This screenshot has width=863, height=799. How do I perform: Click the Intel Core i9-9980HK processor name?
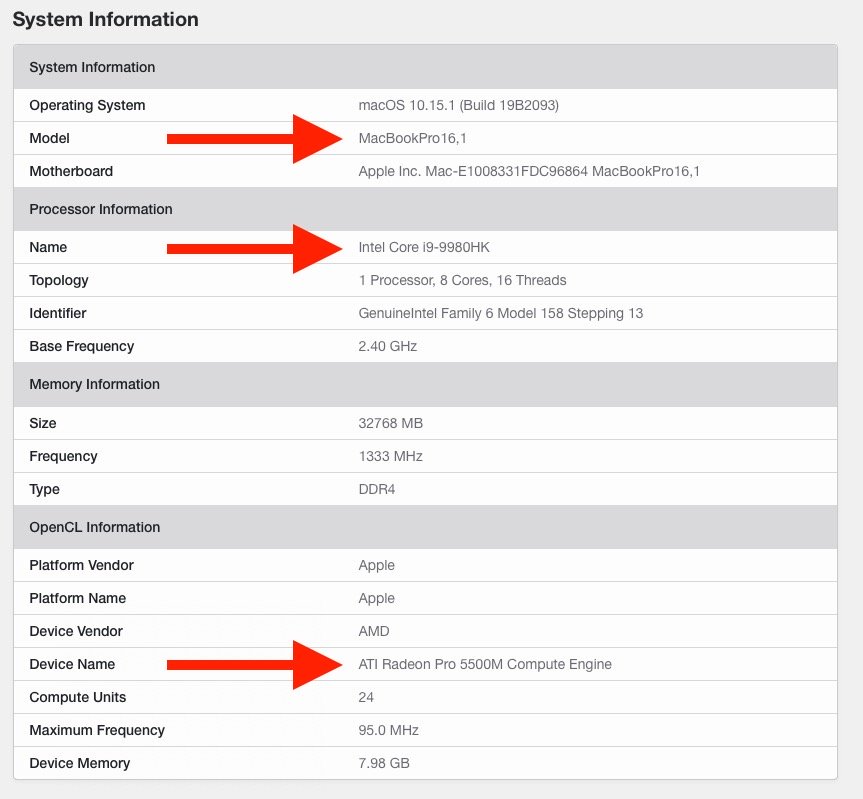coord(424,247)
